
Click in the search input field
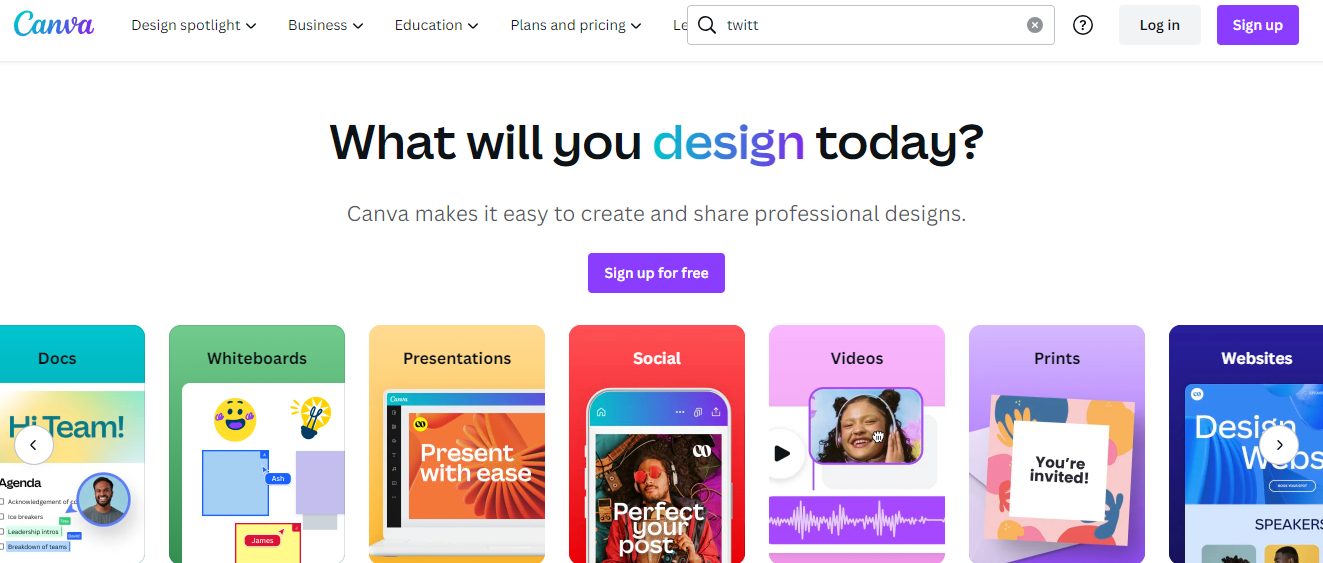(x=870, y=25)
